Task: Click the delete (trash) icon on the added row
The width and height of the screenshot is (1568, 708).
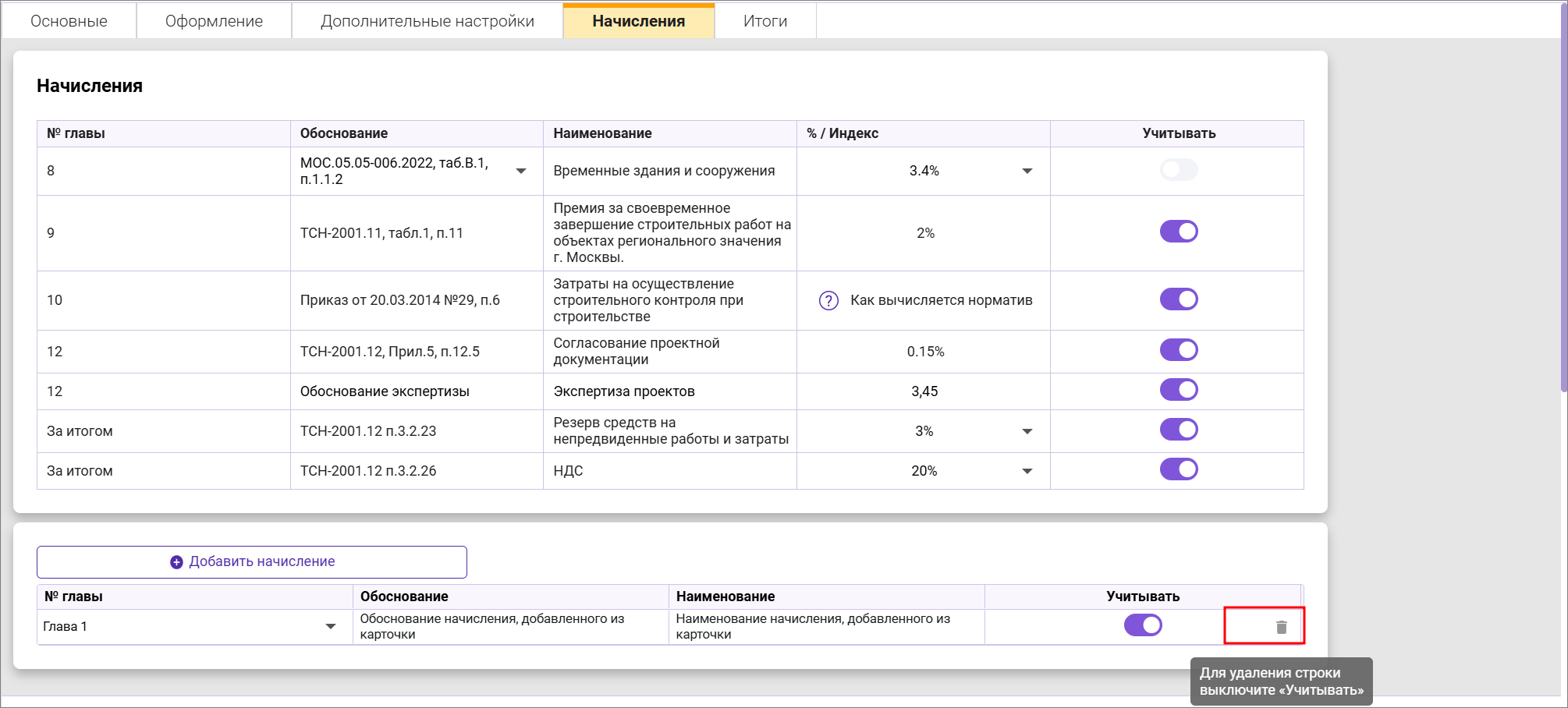Action: [x=1281, y=625]
